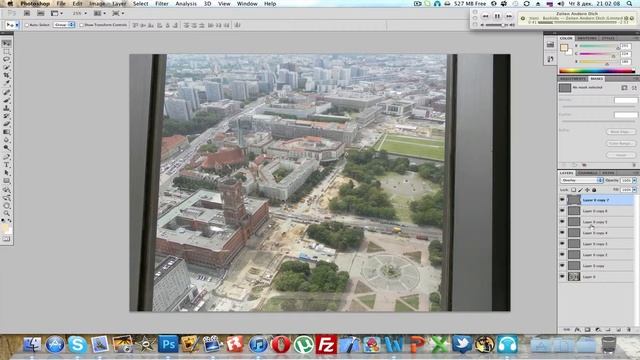Viewport: 640px width, 360px height.
Task: Open Twitter from the Dock
Action: tap(462, 344)
